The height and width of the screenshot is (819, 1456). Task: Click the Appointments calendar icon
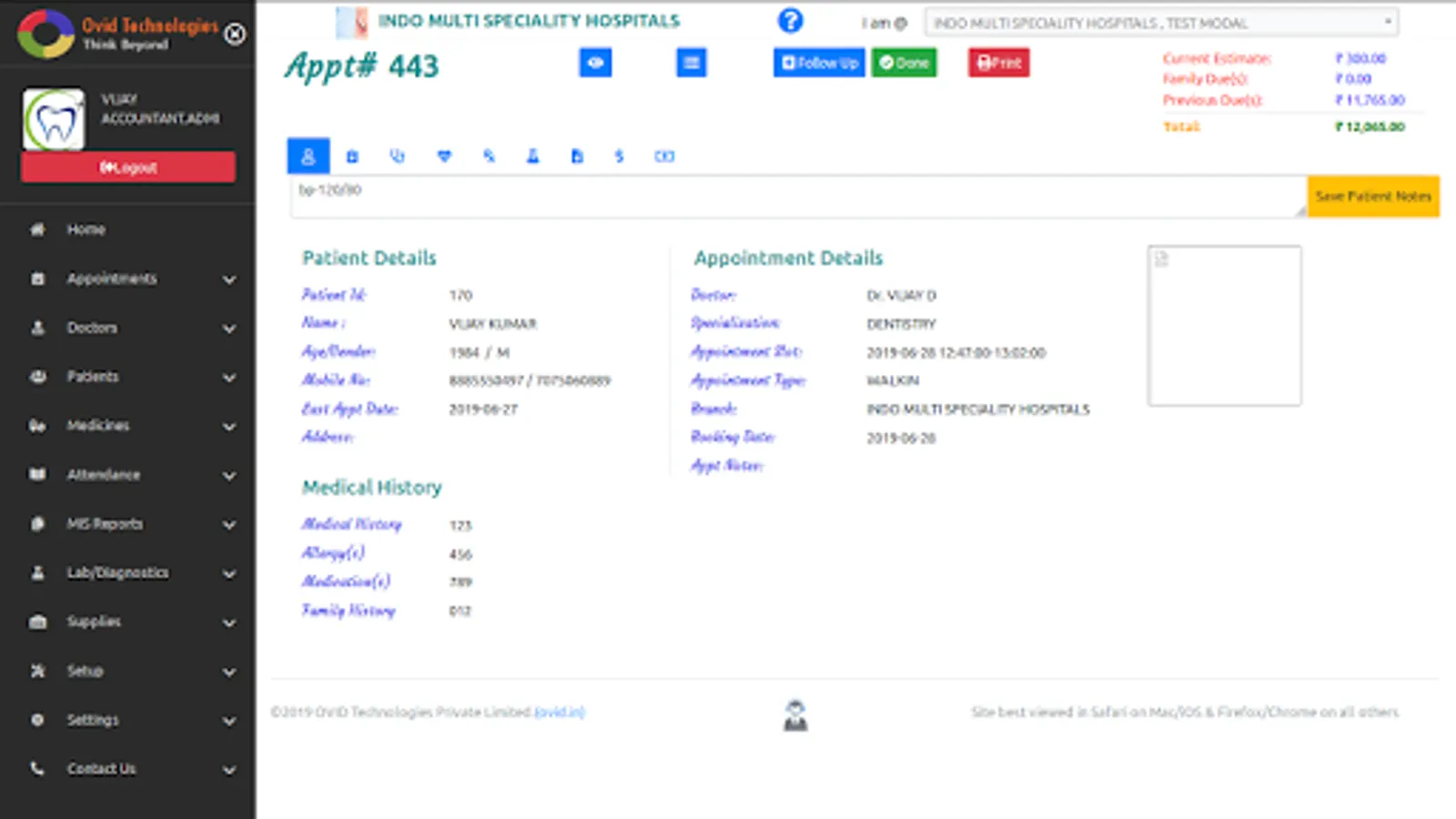click(37, 278)
